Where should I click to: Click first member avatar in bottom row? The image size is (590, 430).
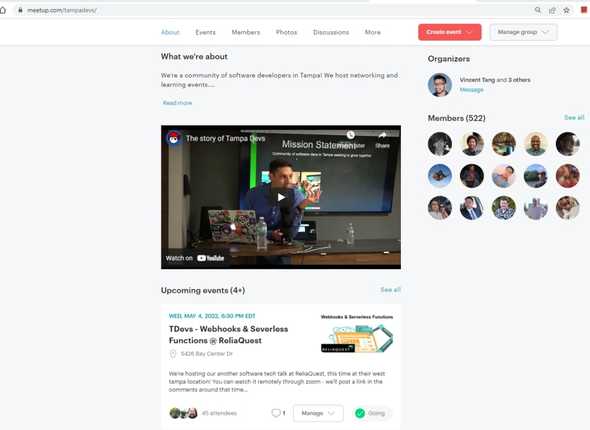[x=439, y=208]
